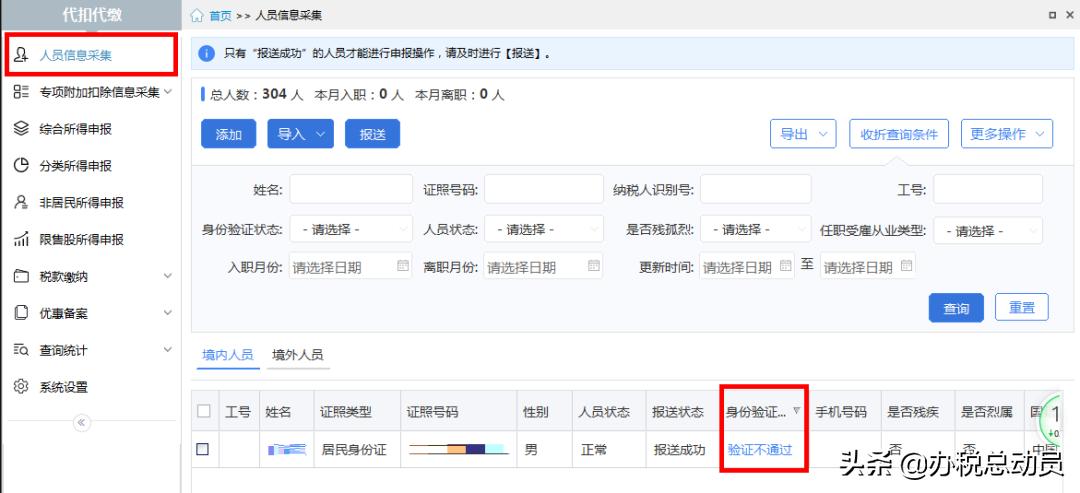Click the 添加 button

pos(229,134)
